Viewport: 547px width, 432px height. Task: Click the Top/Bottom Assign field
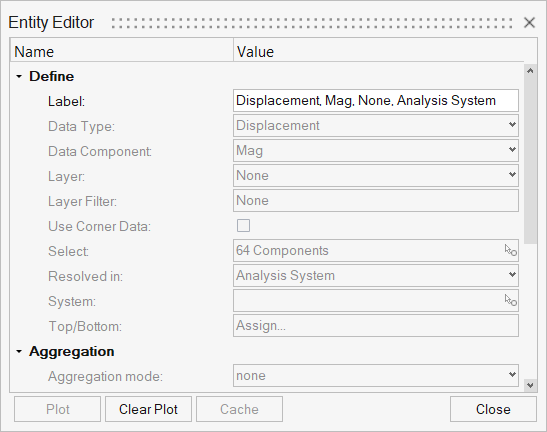pyautogui.click(x=376, y=326)
